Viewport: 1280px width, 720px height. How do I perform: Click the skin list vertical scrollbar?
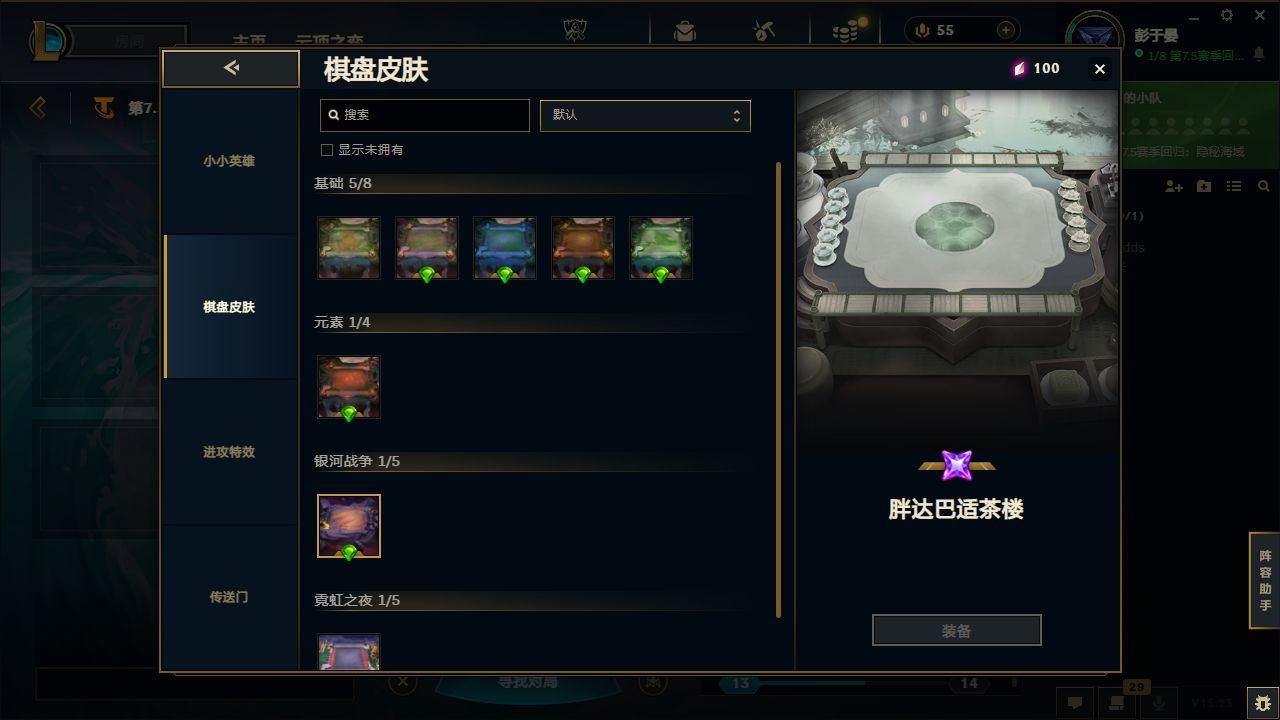778,390
